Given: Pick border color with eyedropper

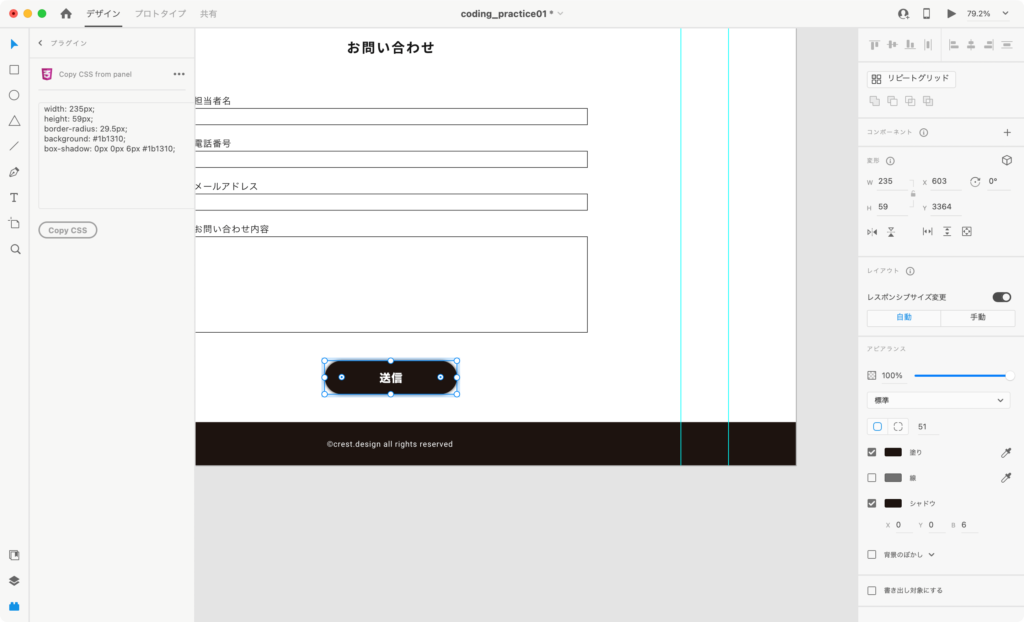Looking at the screenshot, I should coord(1006,478).
